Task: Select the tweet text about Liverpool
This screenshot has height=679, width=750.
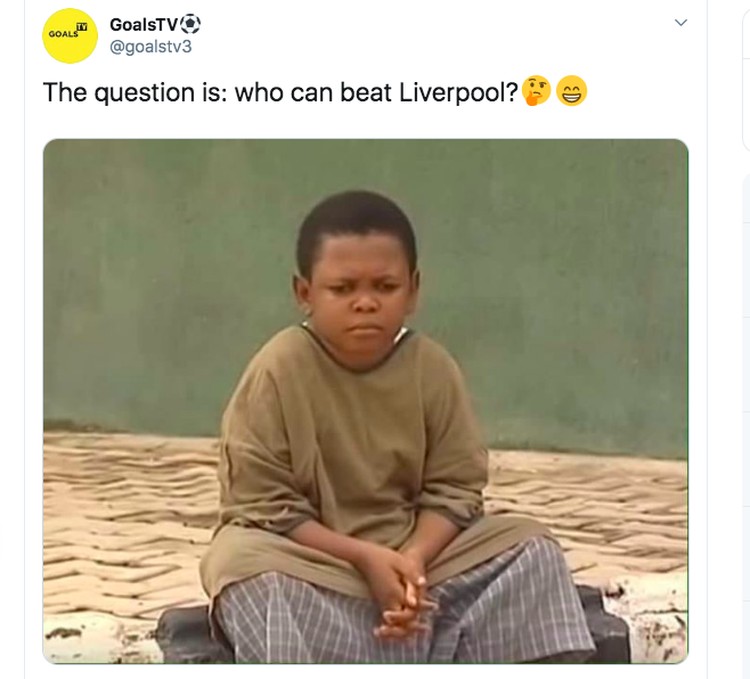Action: point(315,92)
